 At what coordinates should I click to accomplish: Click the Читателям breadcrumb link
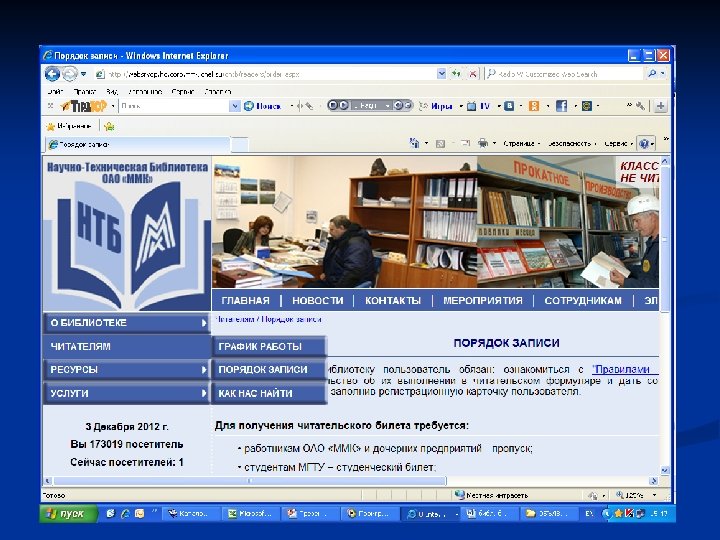pyautogui.click(x=235, y=319)
